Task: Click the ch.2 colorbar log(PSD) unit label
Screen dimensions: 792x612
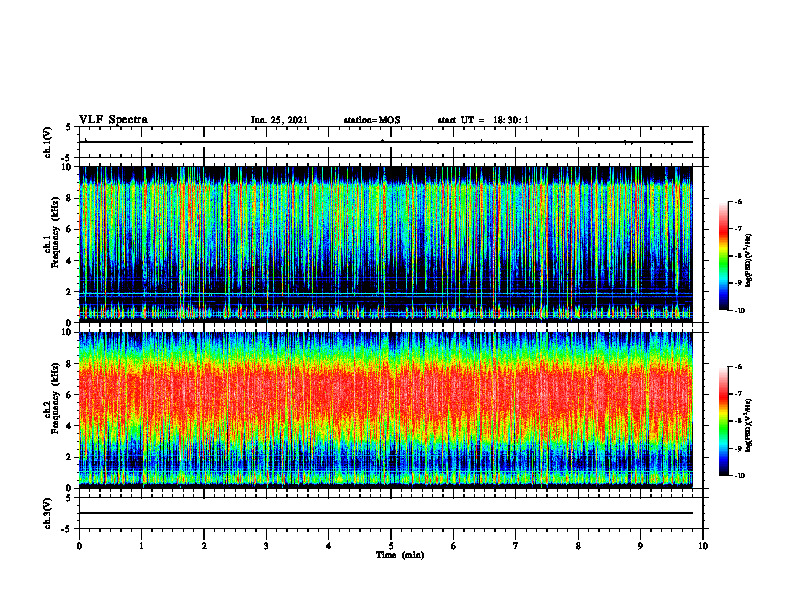Action: pyautogui.click(x=749, y=426)
